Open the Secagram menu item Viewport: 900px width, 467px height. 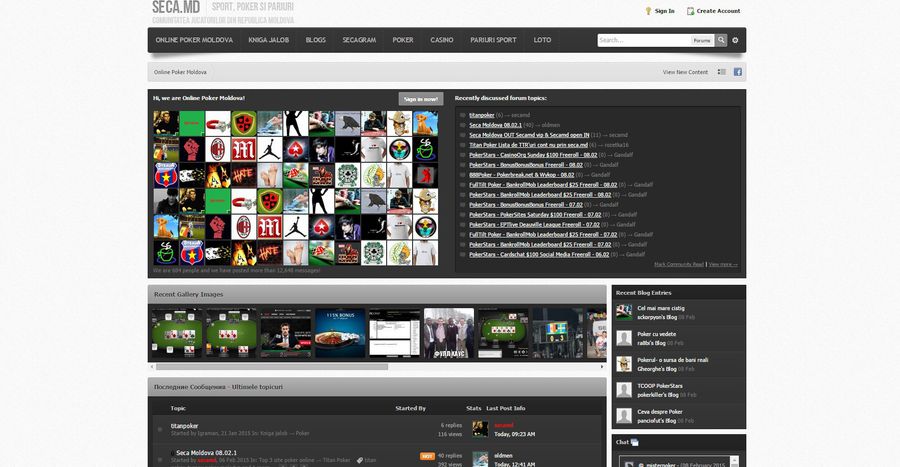click(x=359, y=40)
